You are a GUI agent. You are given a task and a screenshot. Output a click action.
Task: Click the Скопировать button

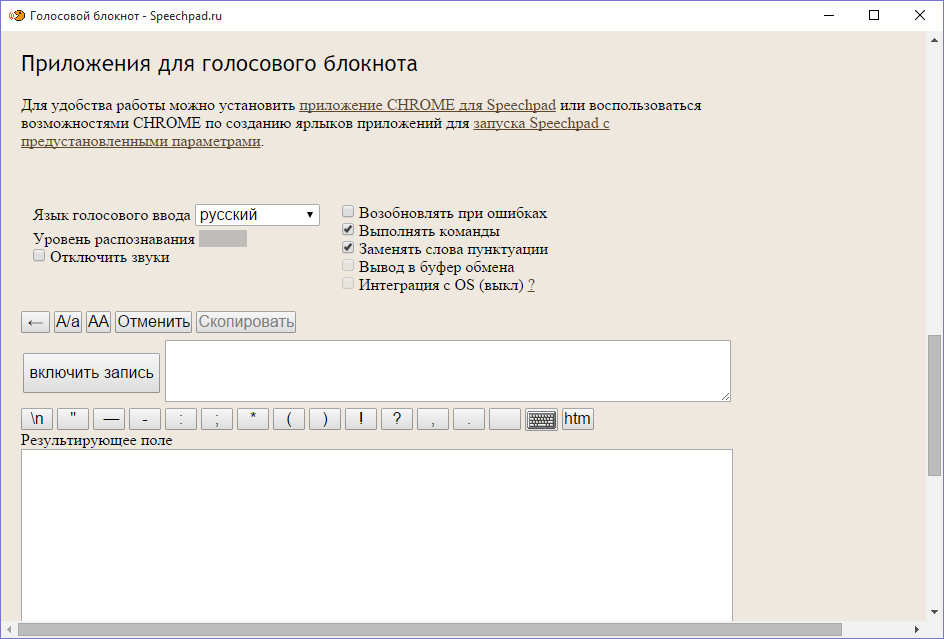point(246,322)
